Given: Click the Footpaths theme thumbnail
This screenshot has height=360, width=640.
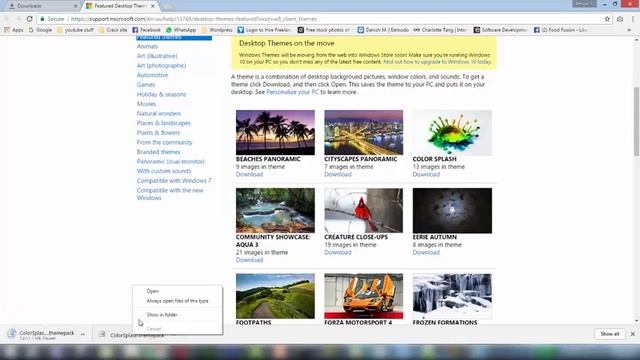Looking at the screenshot, I should click(x=275, y=296).
